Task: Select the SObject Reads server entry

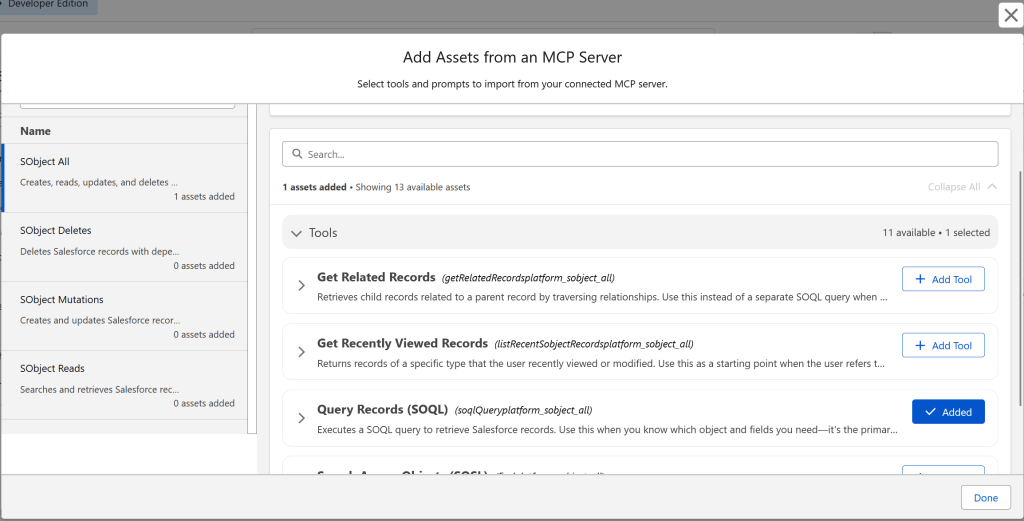Action: [x=125, y=385]
